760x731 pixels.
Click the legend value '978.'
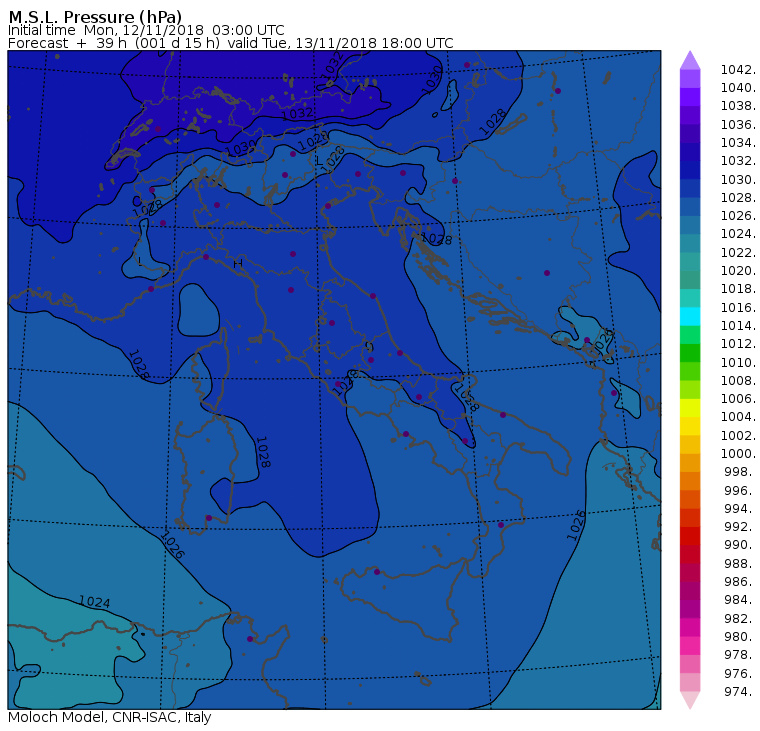(740, 654)
